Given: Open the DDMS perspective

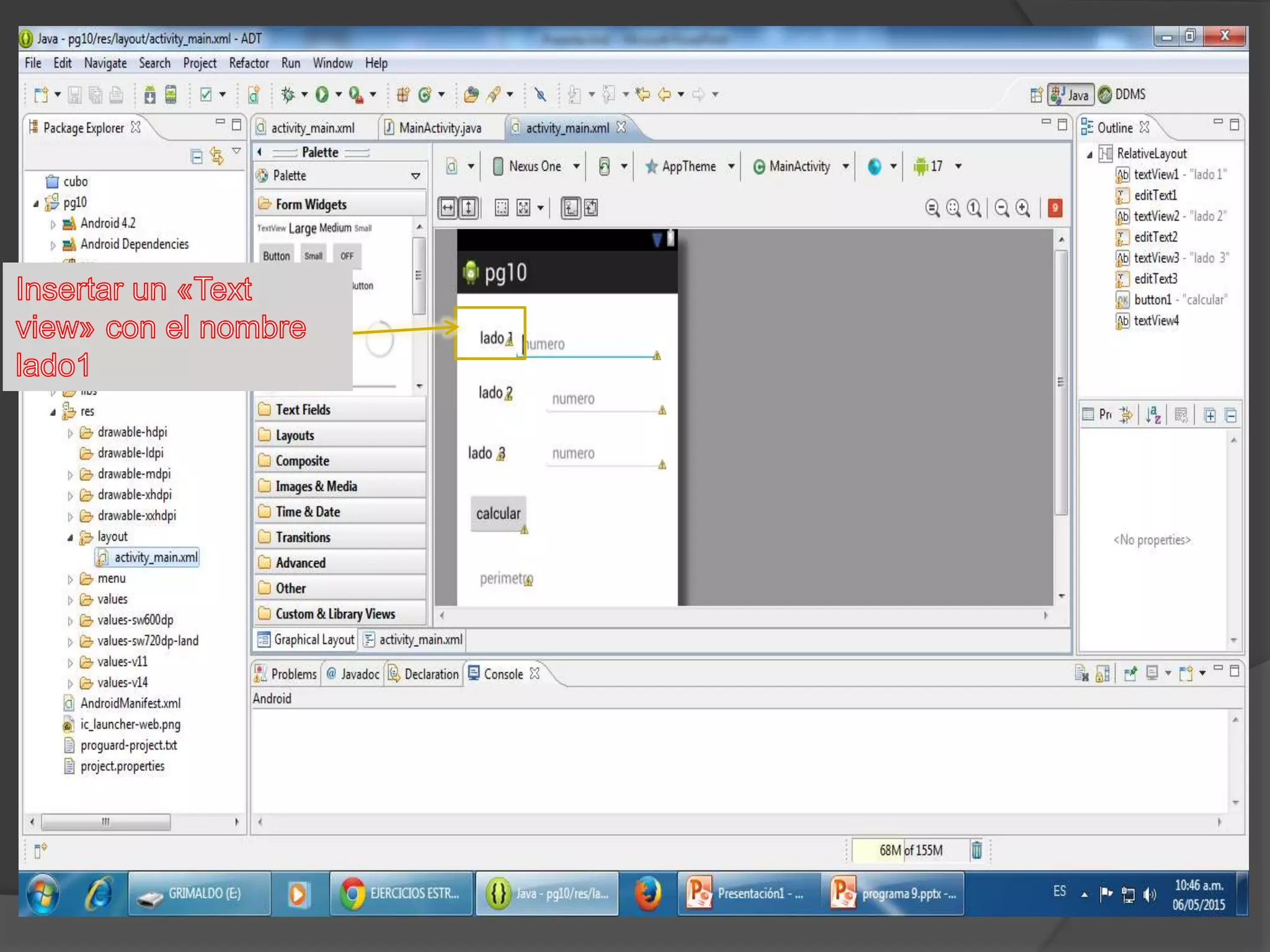Looking at the screenshot, I should [x=1122, y=94].
